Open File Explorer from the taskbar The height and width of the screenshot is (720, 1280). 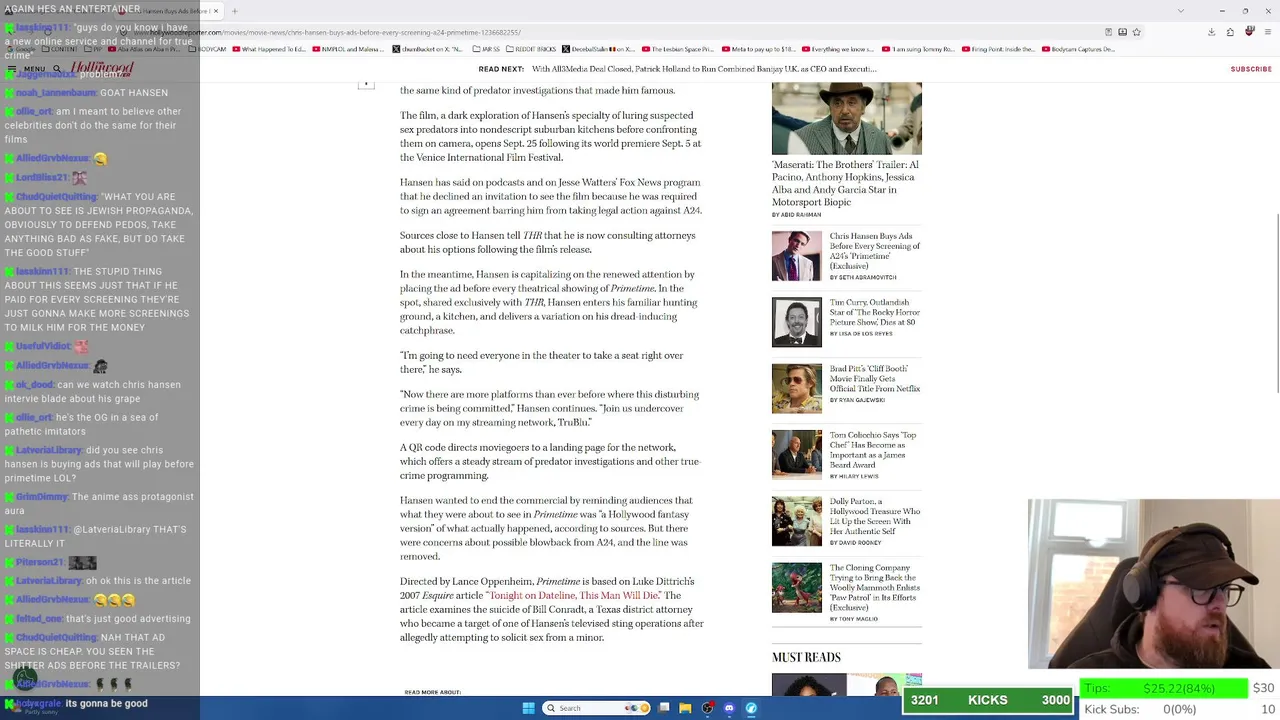pyautogui.click(x=685, y=708)
